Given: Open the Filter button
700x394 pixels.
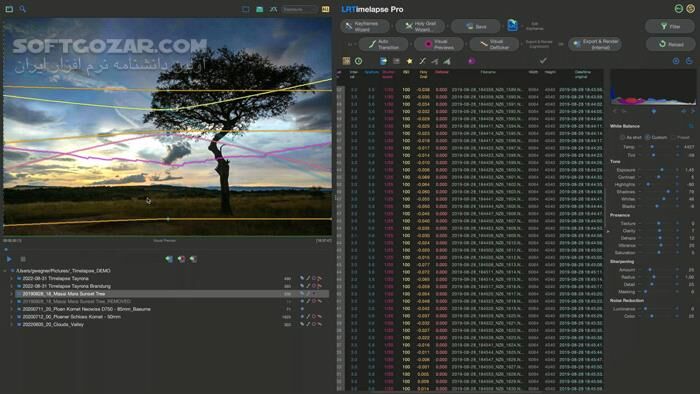Looking at the screenshot, I should pyautogui.click(x=670, y=26).
